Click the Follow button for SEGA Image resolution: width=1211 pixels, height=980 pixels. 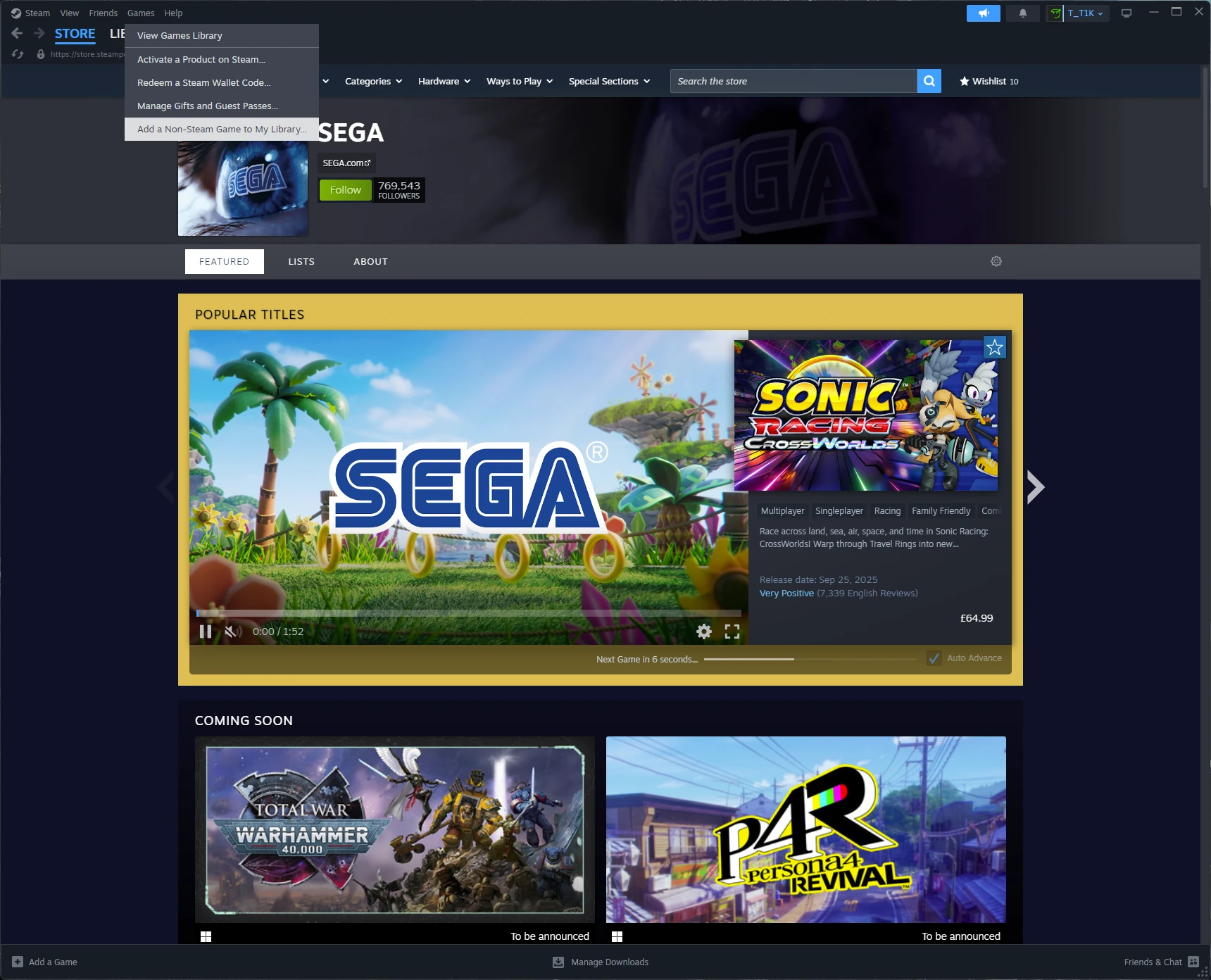pos(344,189)
